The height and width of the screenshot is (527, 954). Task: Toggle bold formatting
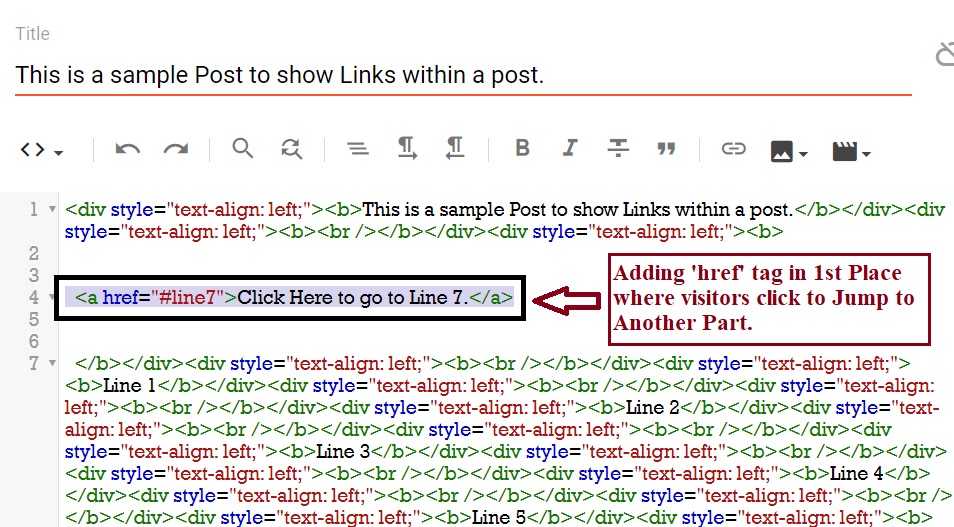(x=522, y=148)
